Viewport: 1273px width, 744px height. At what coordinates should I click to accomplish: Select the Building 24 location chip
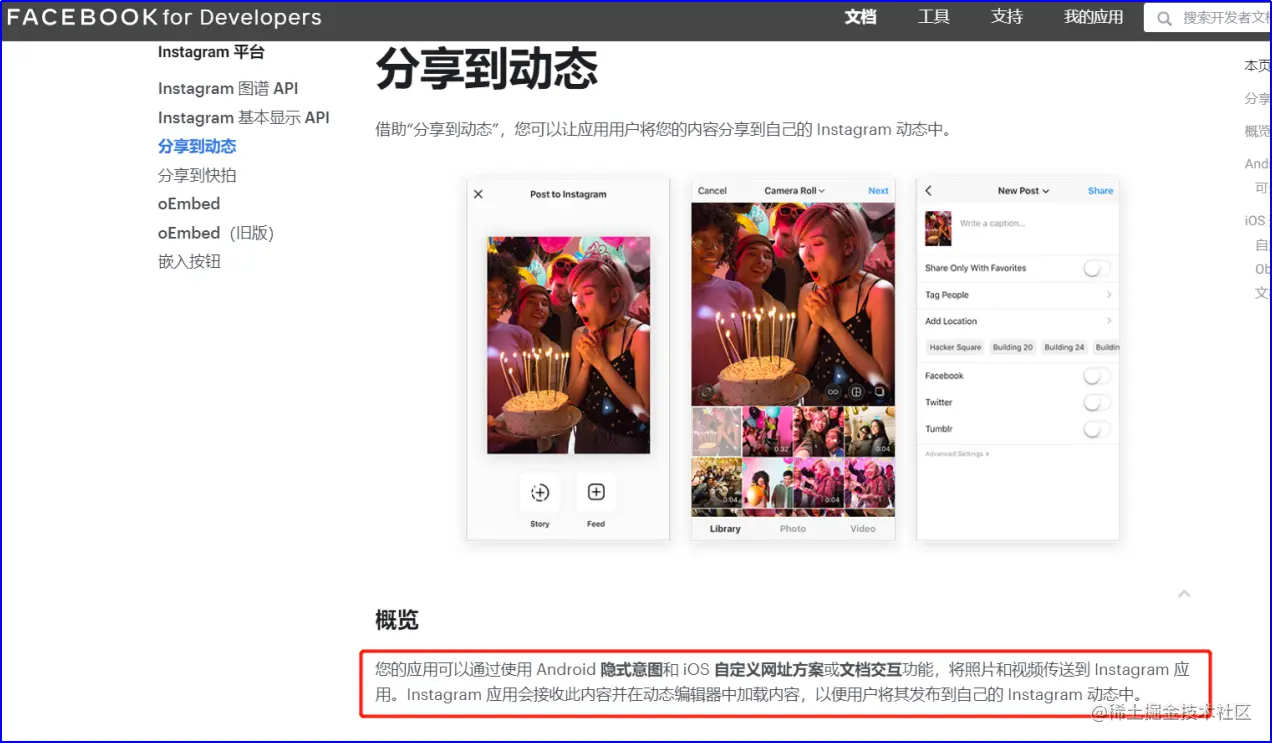[x=1064, y=347]
